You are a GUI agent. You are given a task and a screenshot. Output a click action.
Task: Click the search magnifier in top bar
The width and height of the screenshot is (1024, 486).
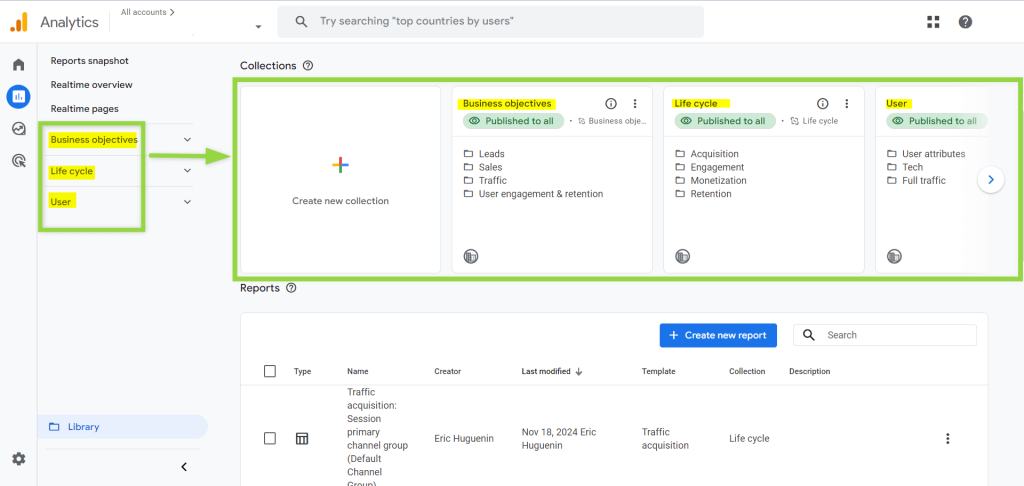coord(301,22)
